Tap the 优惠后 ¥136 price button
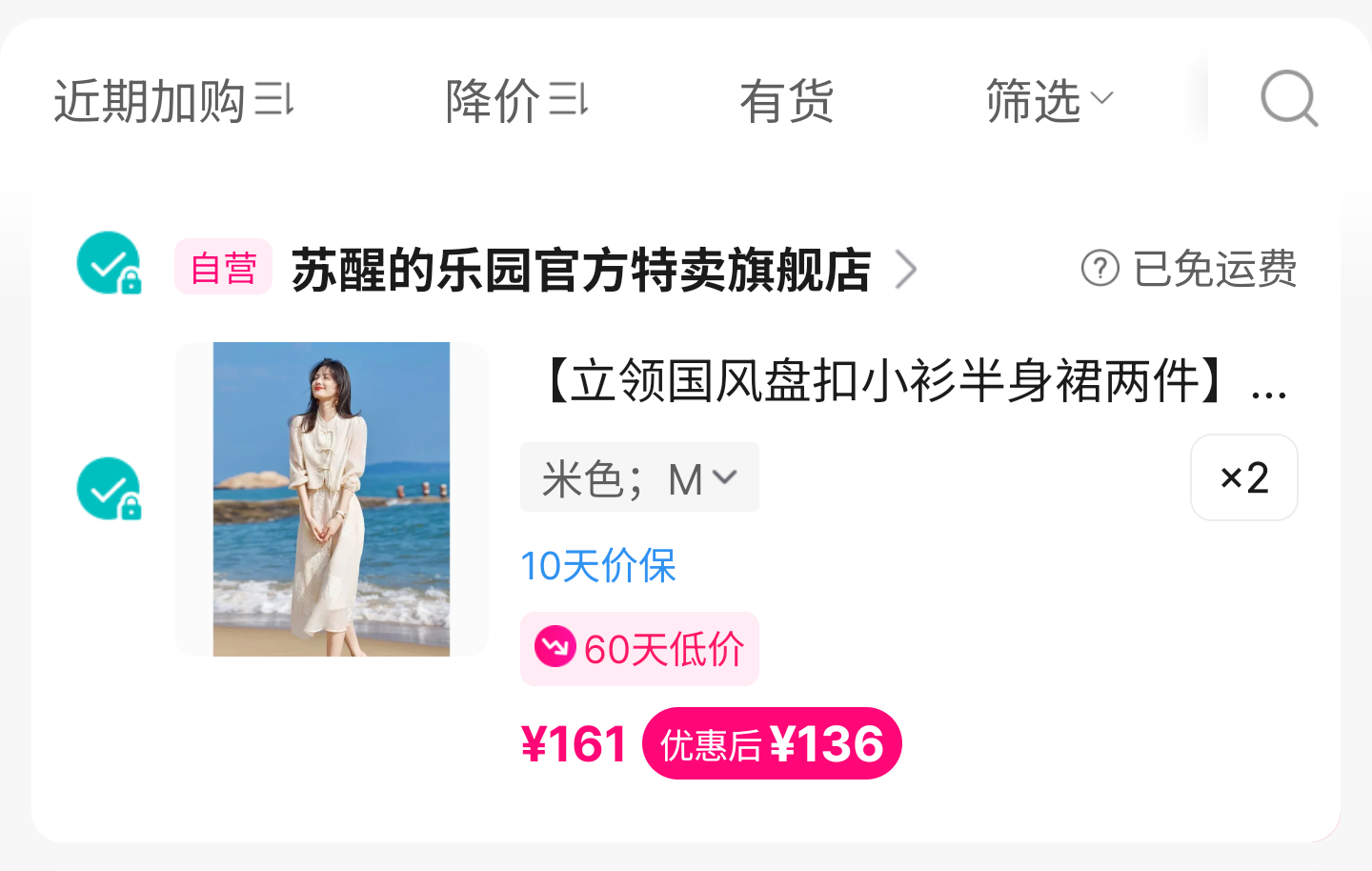The image size is (1372, 871). (772, 743)
